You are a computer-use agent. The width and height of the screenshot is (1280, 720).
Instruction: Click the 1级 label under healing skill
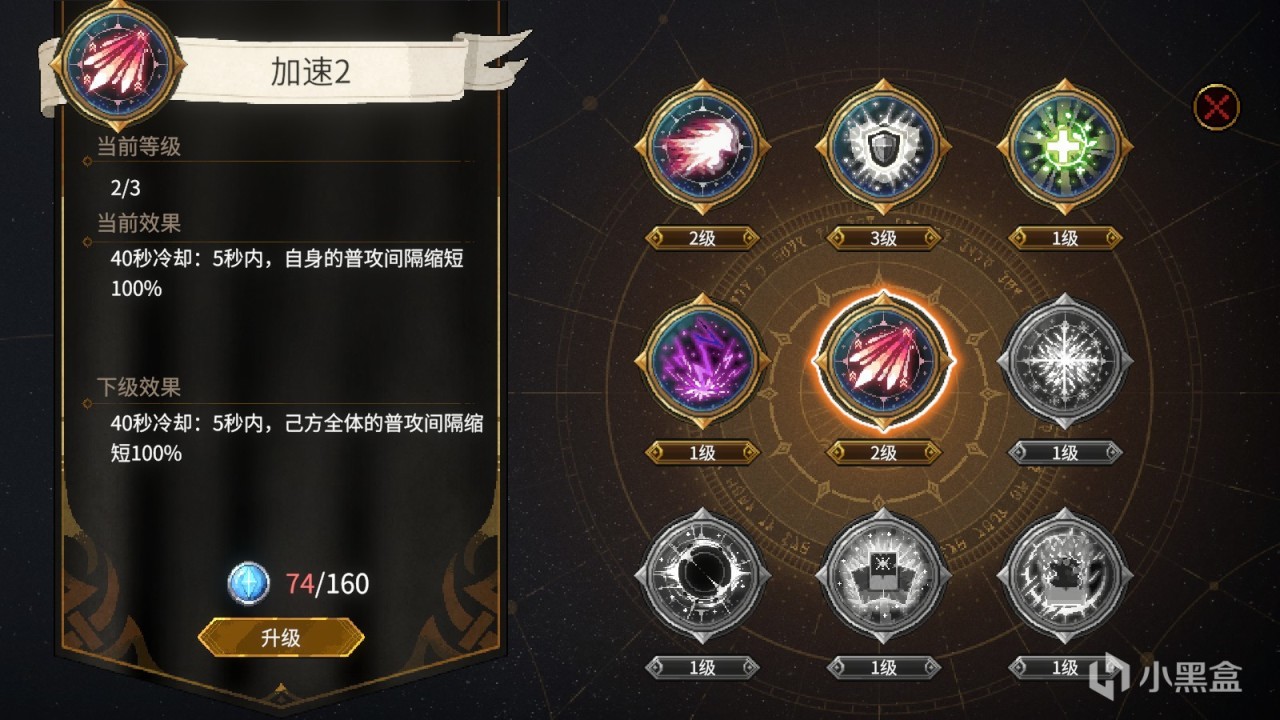point(1065,238)
